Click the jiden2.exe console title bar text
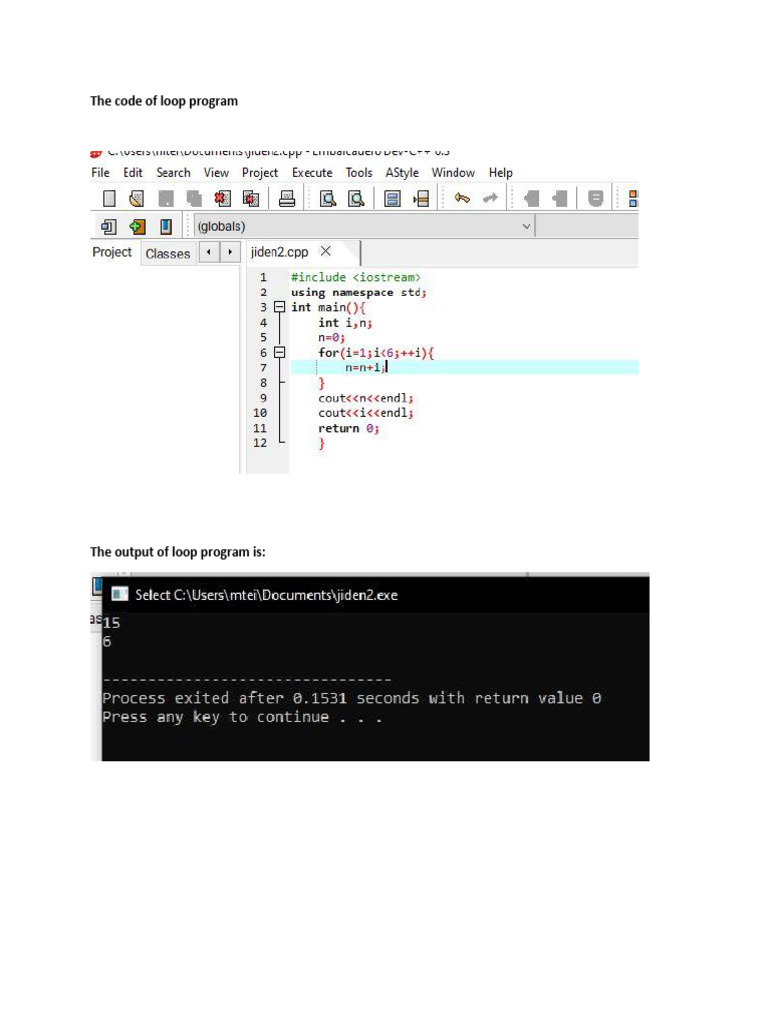 tap(266, 594)
